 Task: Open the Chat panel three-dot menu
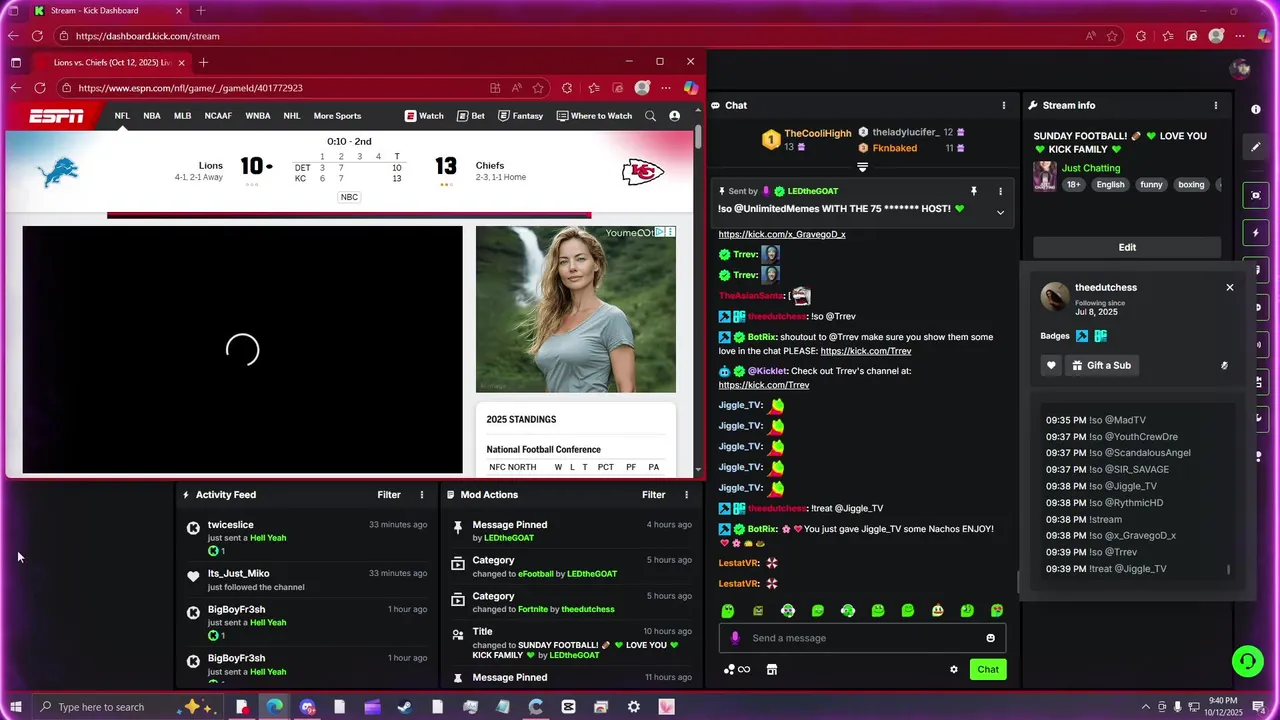coord(1004,105)
